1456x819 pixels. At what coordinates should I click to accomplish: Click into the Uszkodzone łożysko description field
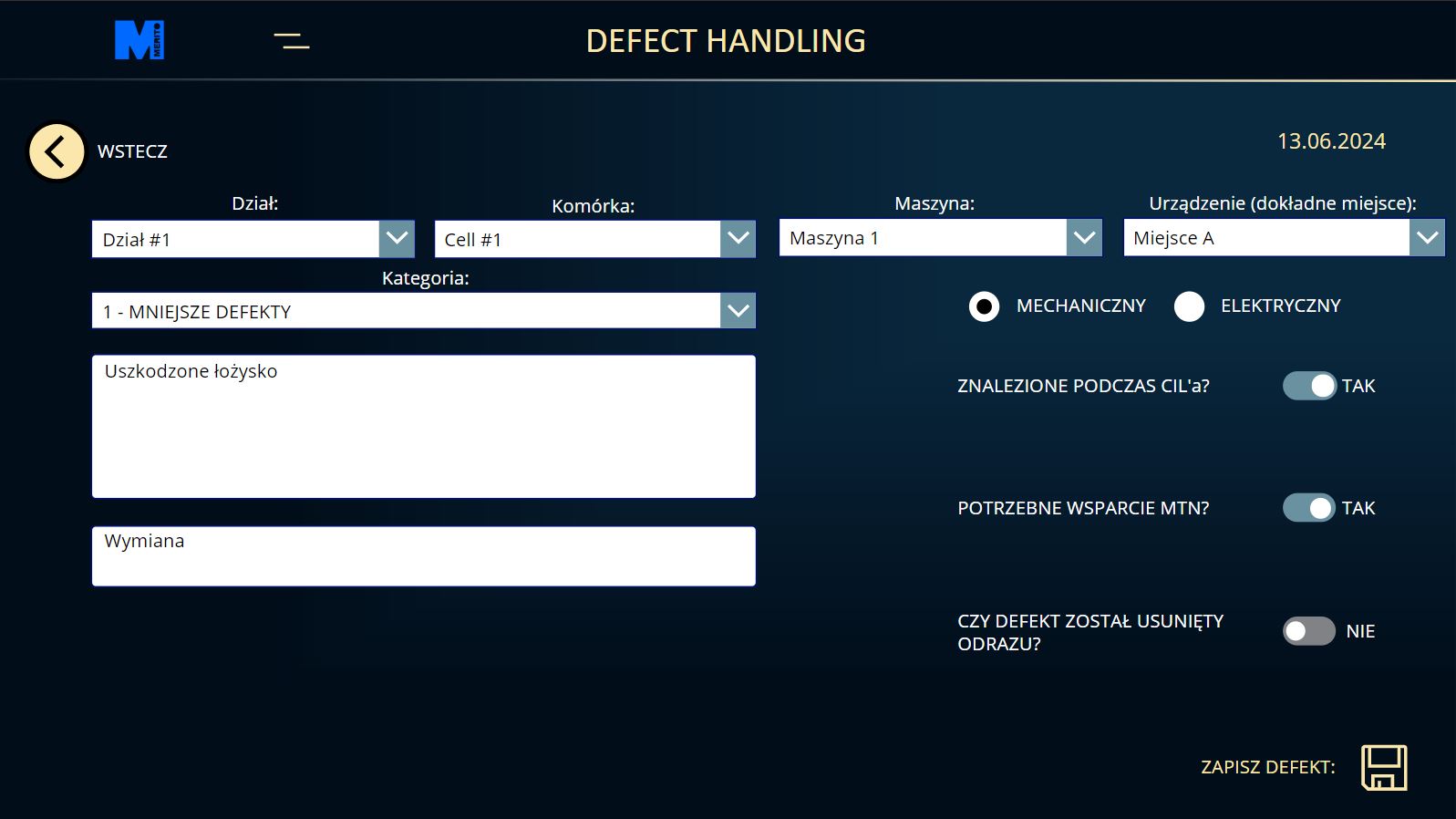coord(424,427)
